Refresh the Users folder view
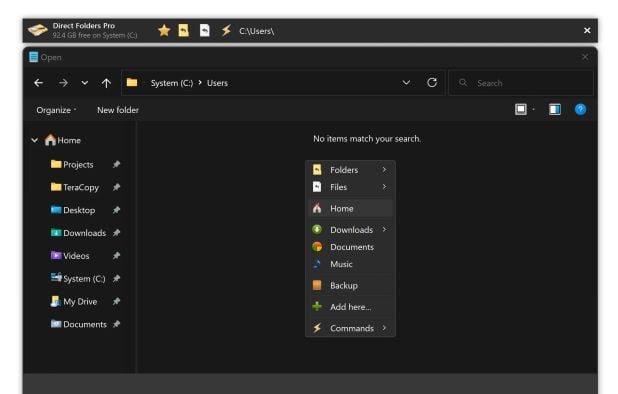The width and height of the screenshot is (618, 394). [x=432, y=82]
